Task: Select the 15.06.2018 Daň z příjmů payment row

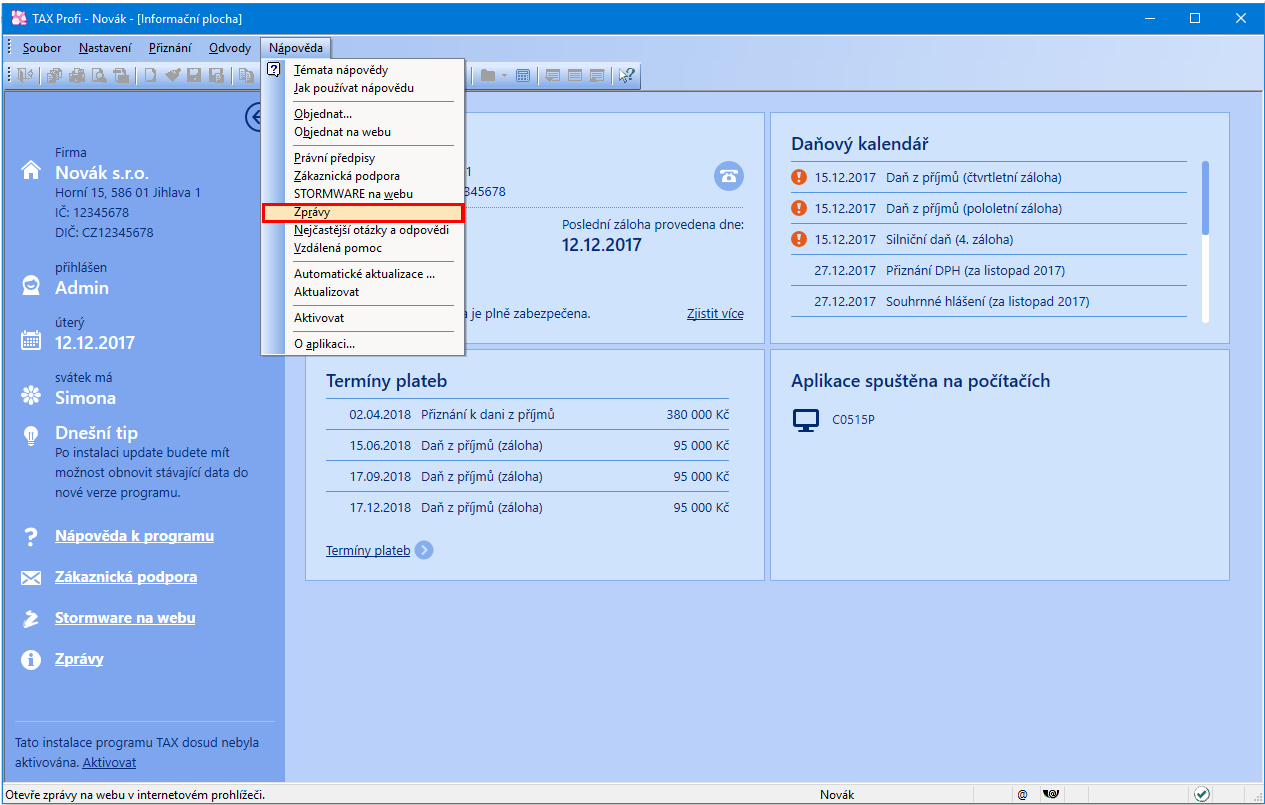Action: point(527,446)
